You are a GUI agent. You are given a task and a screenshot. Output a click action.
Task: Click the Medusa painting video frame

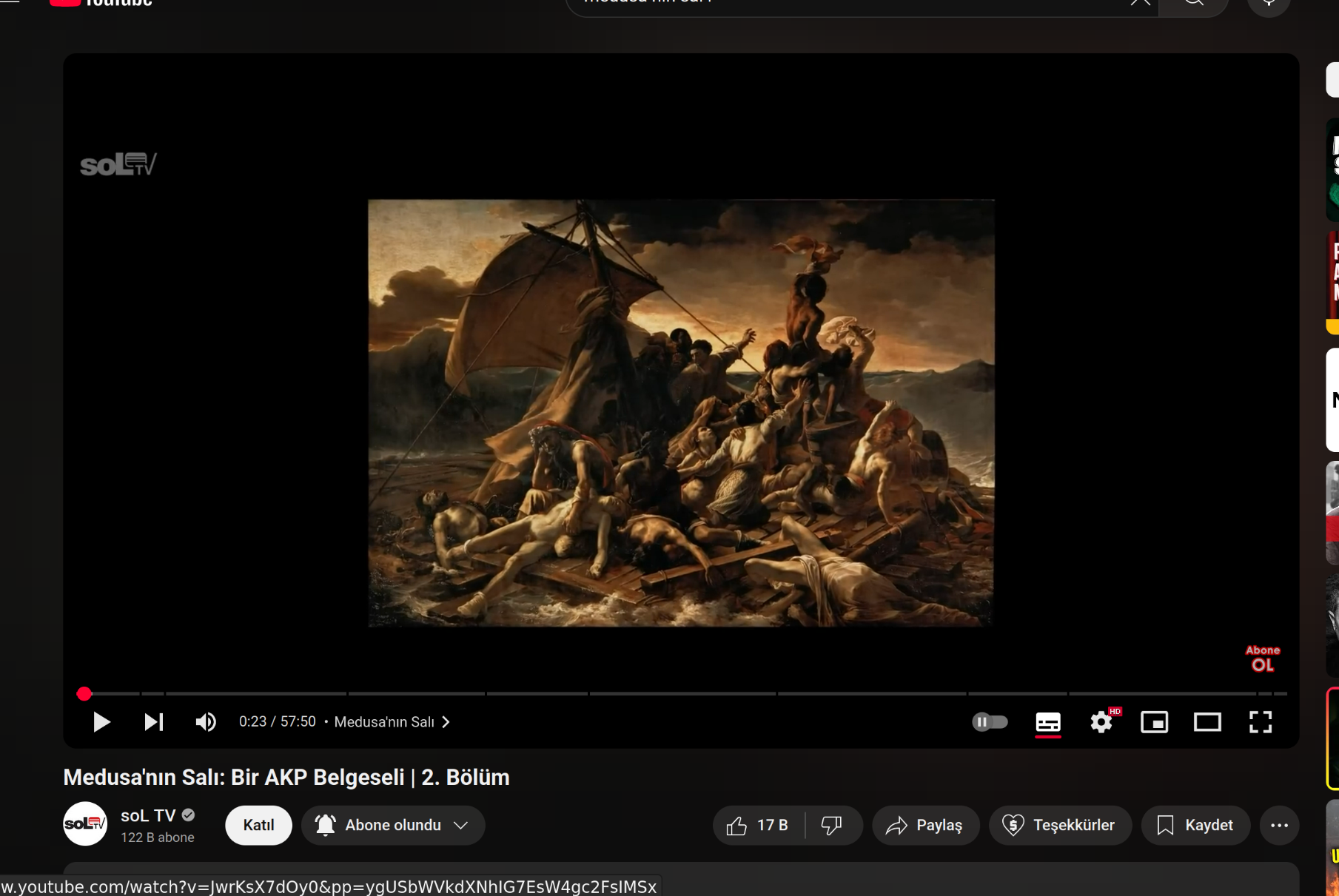[681, 413]
